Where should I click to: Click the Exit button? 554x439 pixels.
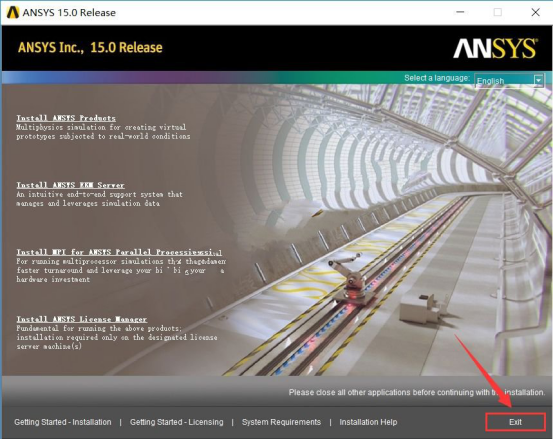[x=515, y=422]
